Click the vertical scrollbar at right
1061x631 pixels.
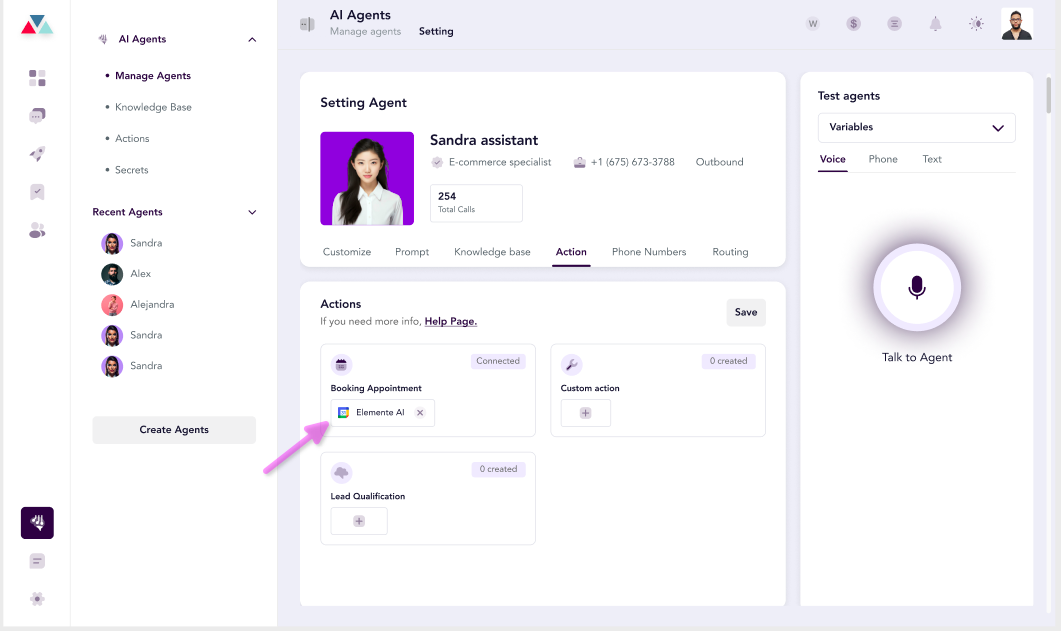tap(1049, 95)
